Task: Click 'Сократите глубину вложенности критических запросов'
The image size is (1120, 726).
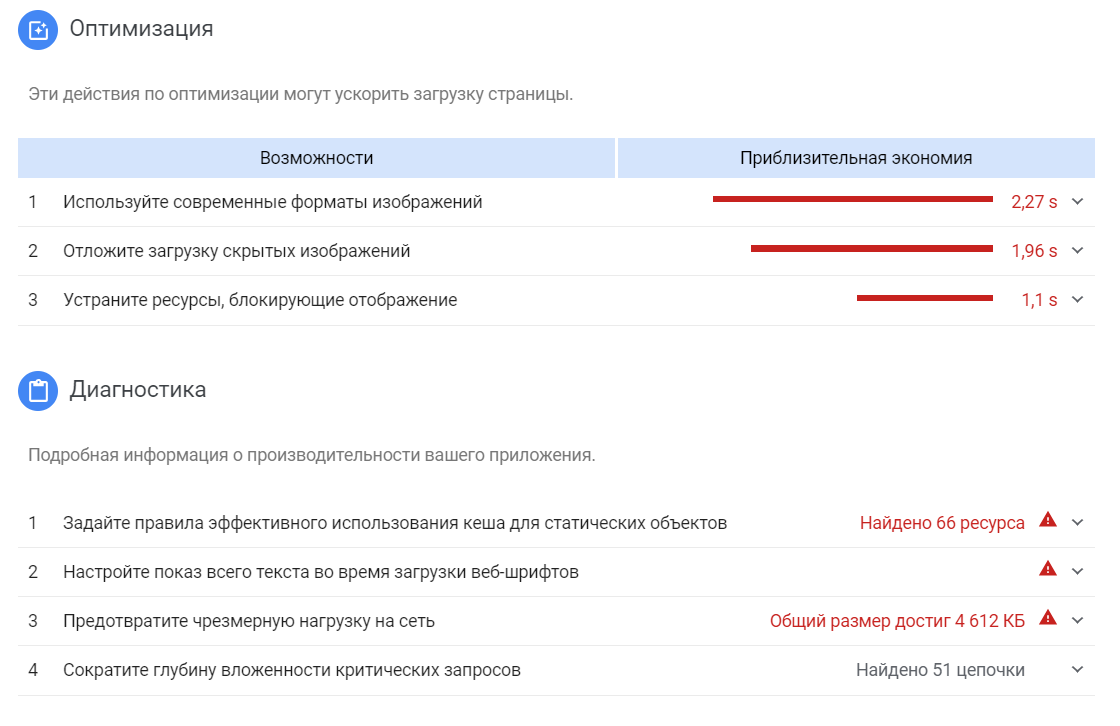Action: [292, 670]
